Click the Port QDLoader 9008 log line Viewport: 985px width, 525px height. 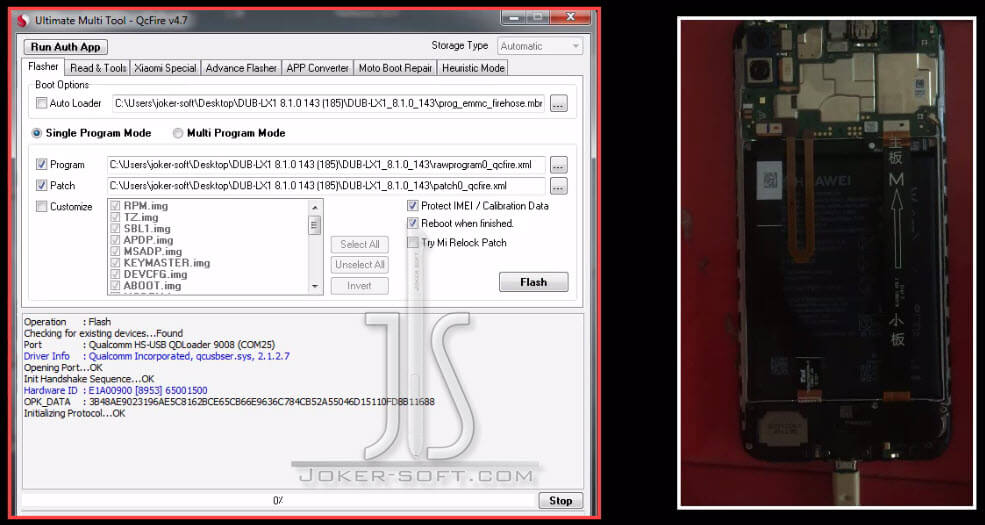point(150,345)
